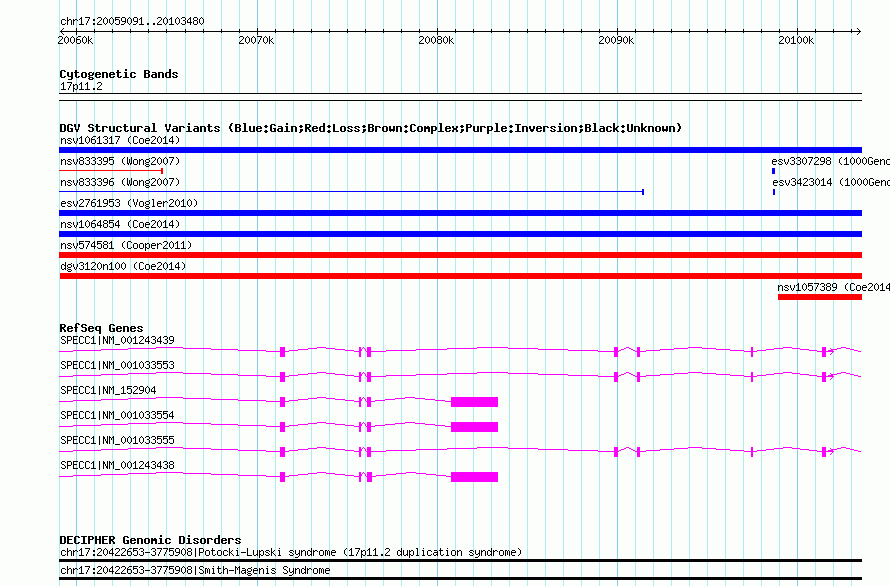Click the first exon block of NM_001243439
The height and width of the screenshot is (586, 890).
(283, 352)
